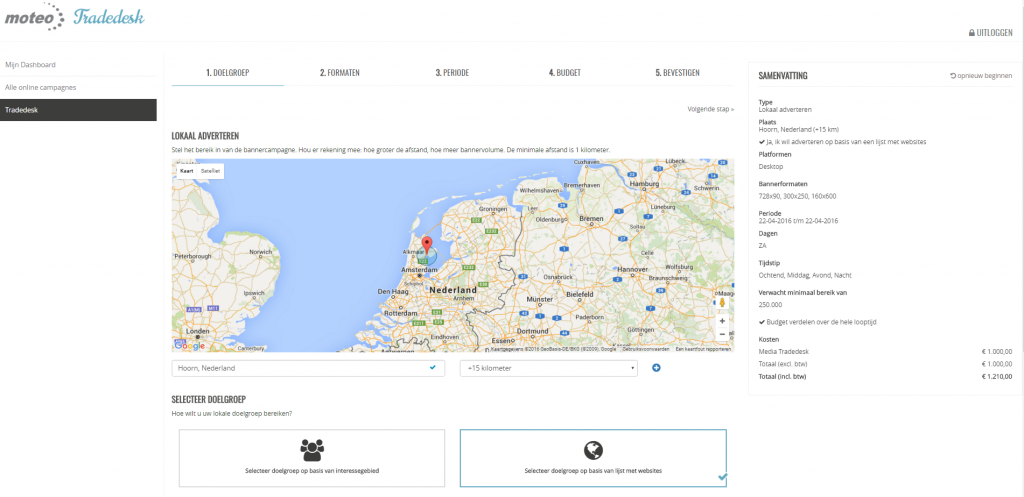The image size is (1024, 497).
Task: Click the Gebruiksvoorwaarden link on map
Action: (x=647, y=349)
